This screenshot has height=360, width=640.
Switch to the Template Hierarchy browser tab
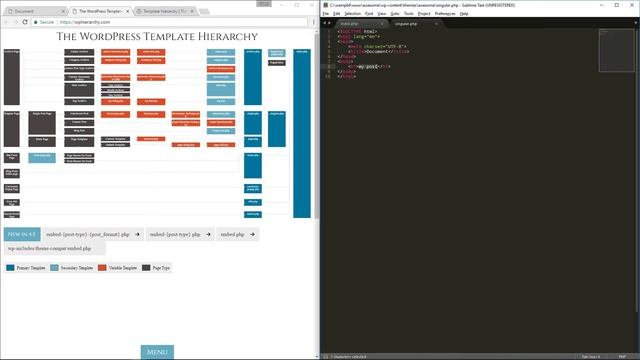[165, 11]
